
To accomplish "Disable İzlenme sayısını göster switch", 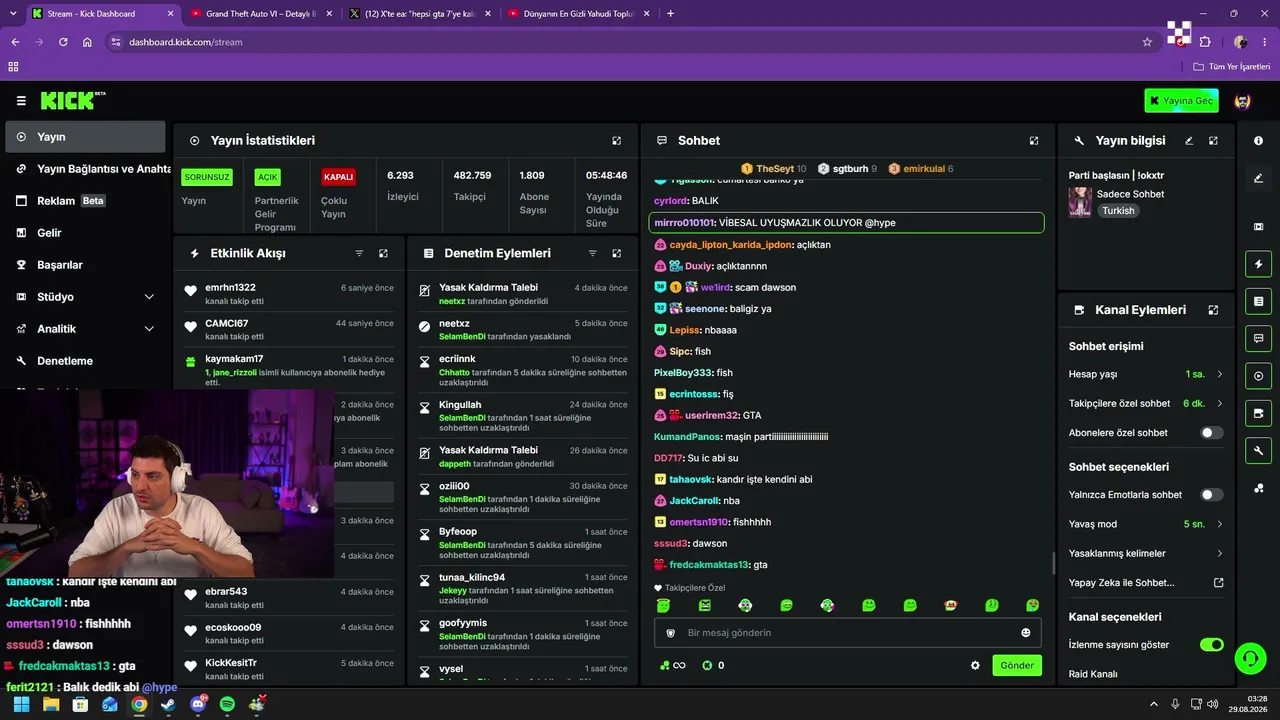I will click(x=1211, y=645).
